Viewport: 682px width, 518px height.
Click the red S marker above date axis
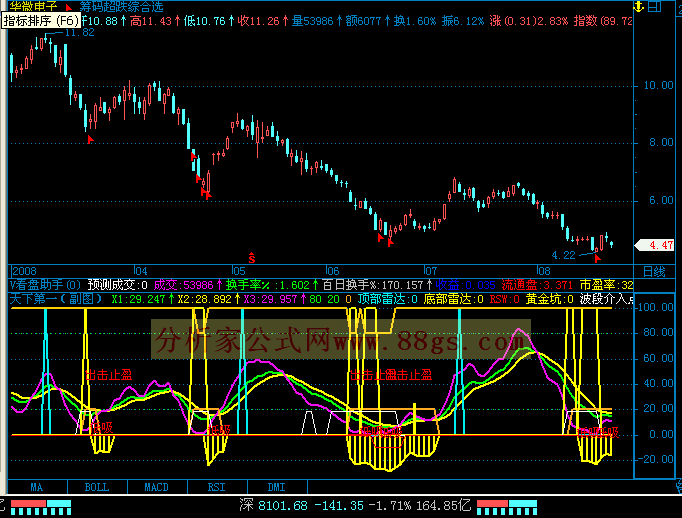[x=251, y=258]
